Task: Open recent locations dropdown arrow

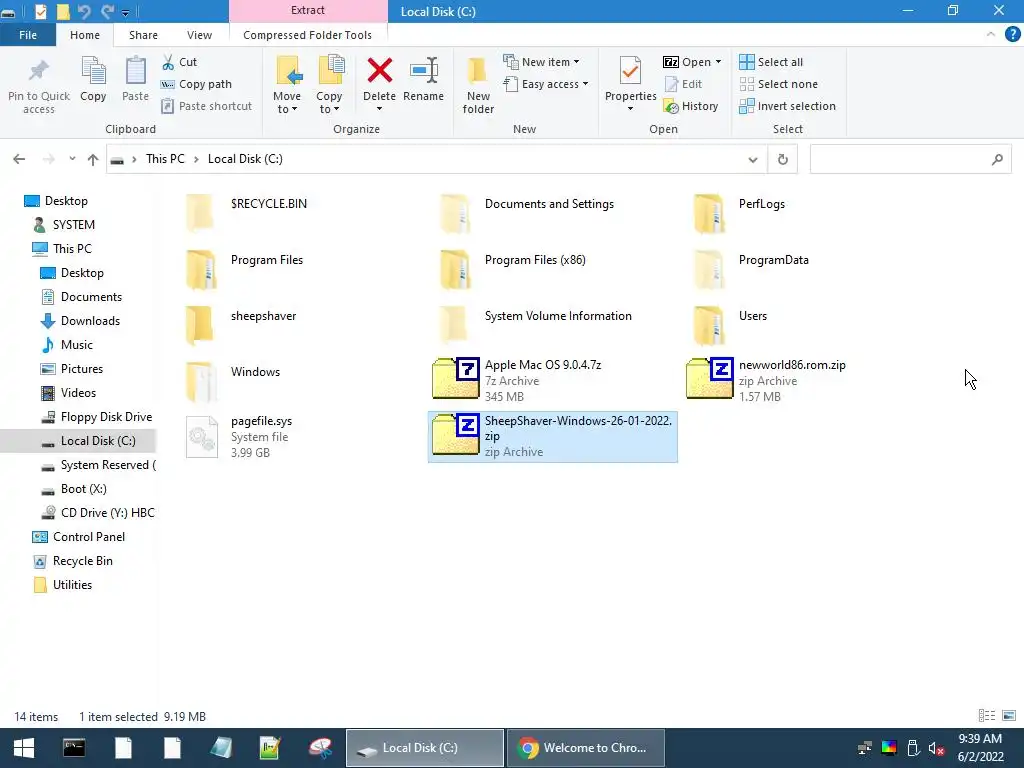Action: pyautogui.click(x=72, y=159)
